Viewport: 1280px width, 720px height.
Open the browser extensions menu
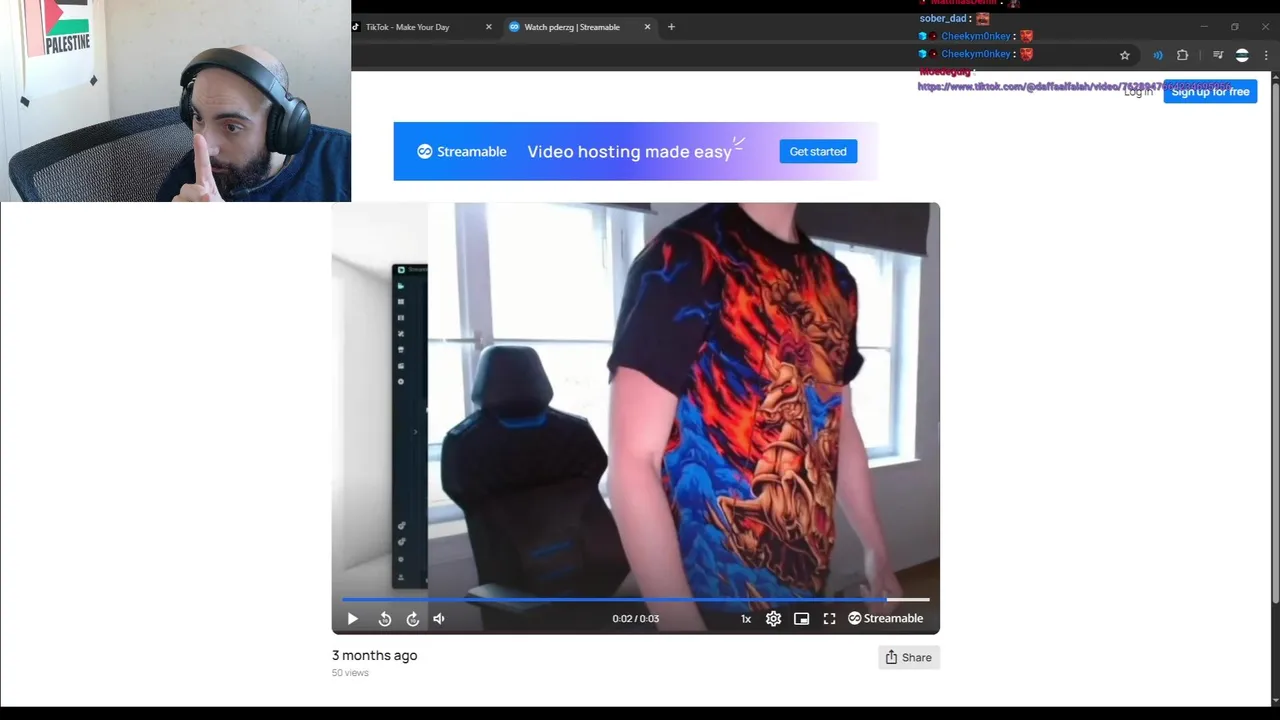coord(1182,55)
